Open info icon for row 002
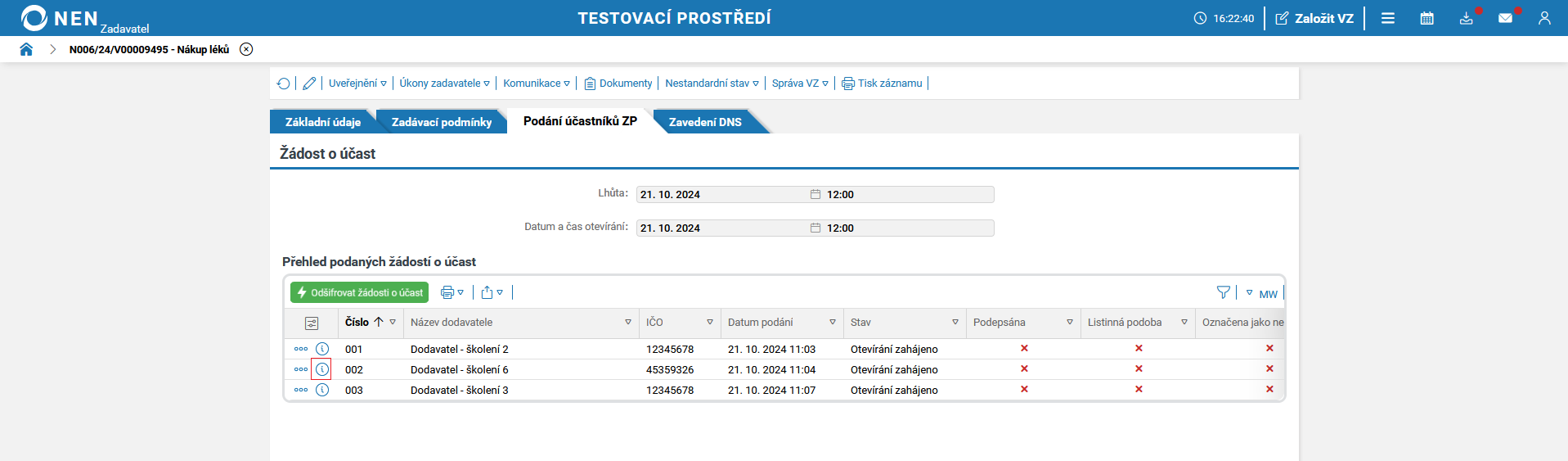Viewport: 1568px width, 461px height. [x=322, y=369]
